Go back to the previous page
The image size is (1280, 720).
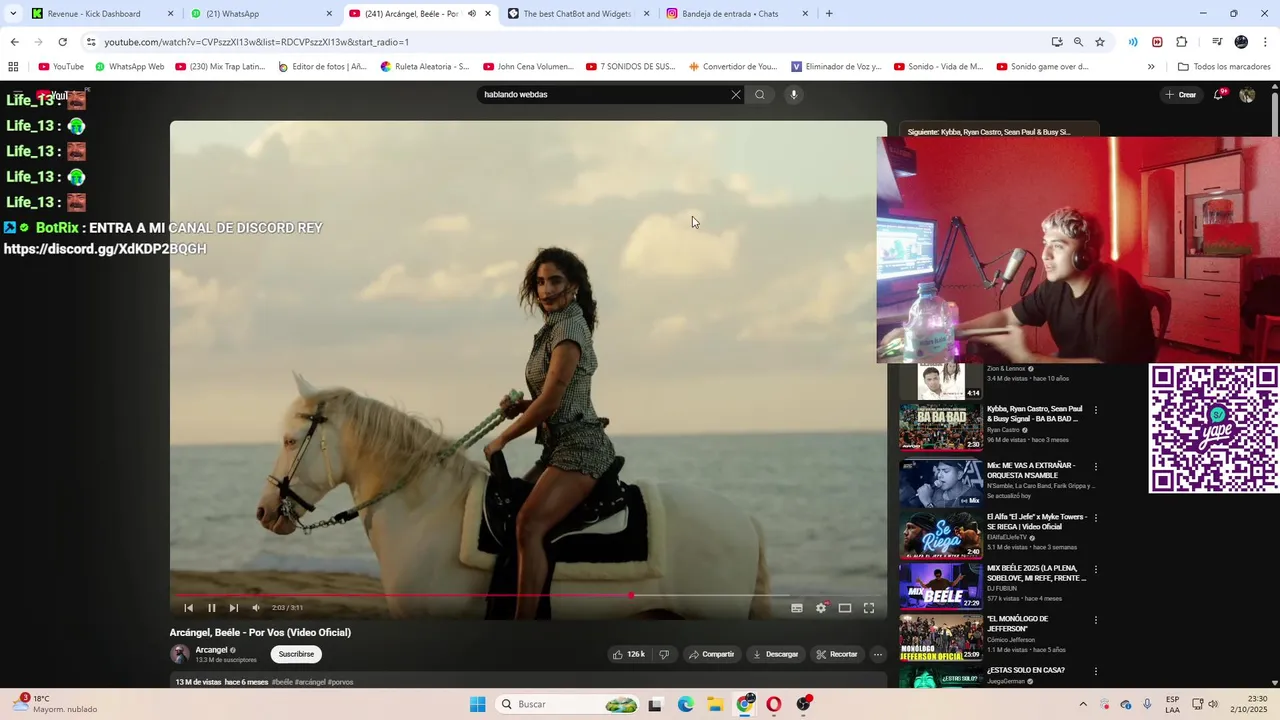pyautogui.click(x=14, y=42)
